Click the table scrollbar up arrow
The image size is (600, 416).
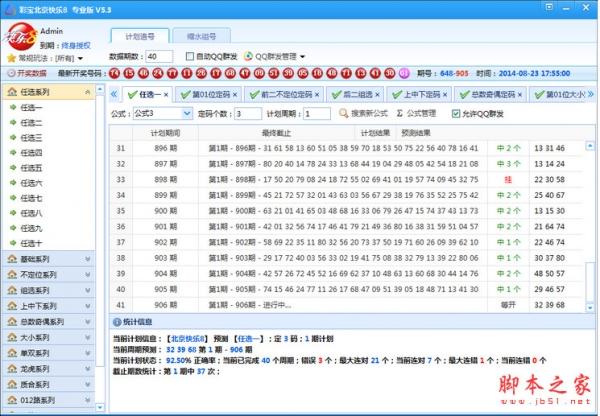tap(590, 146)
